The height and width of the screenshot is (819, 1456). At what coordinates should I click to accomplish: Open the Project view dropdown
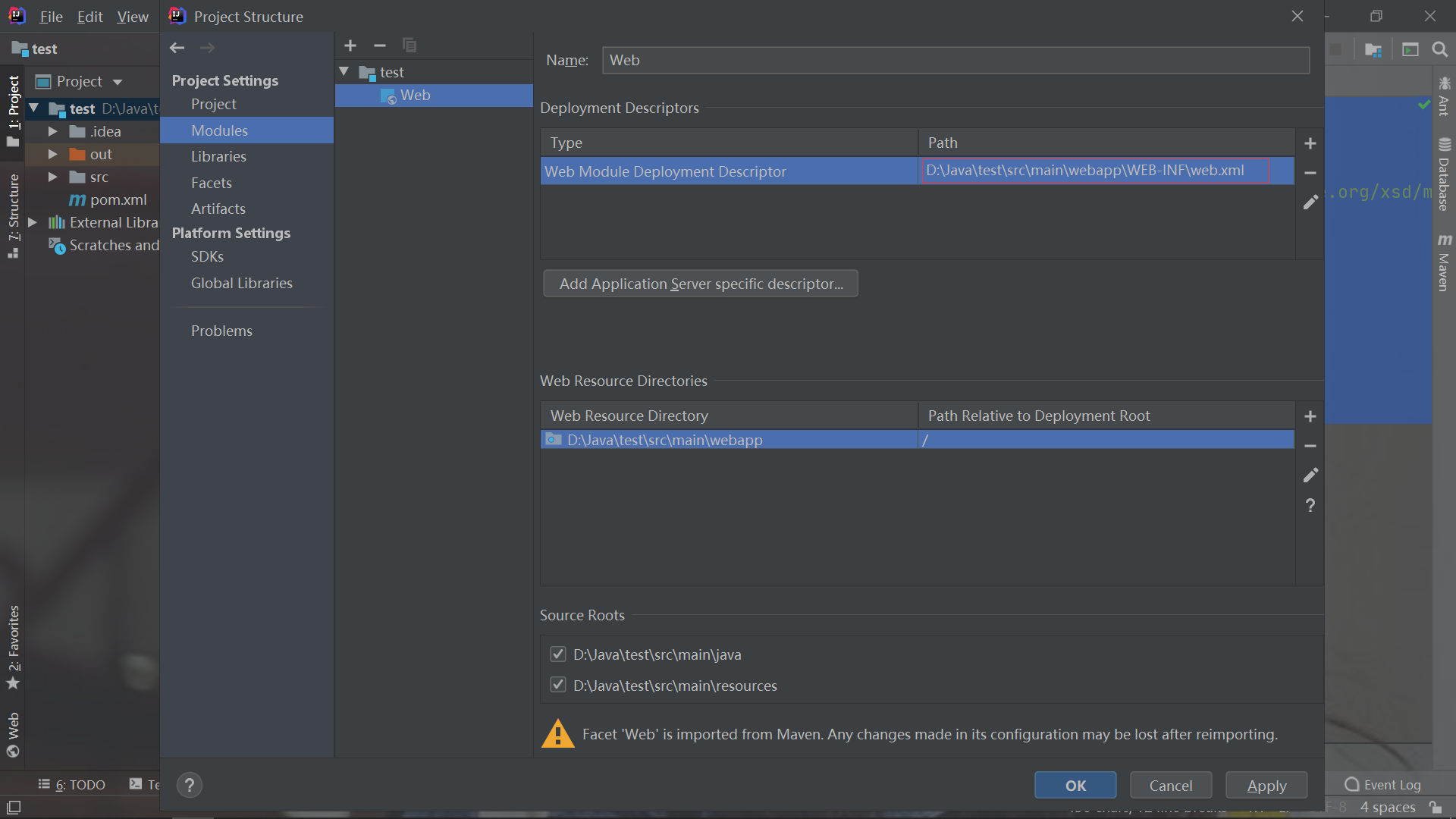click(118, 82)
